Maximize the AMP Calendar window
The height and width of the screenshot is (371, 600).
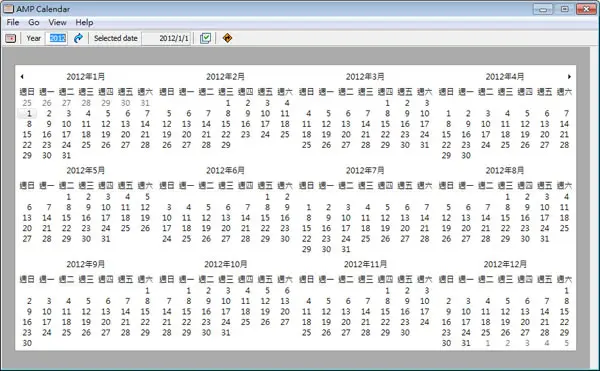point(564,9)
